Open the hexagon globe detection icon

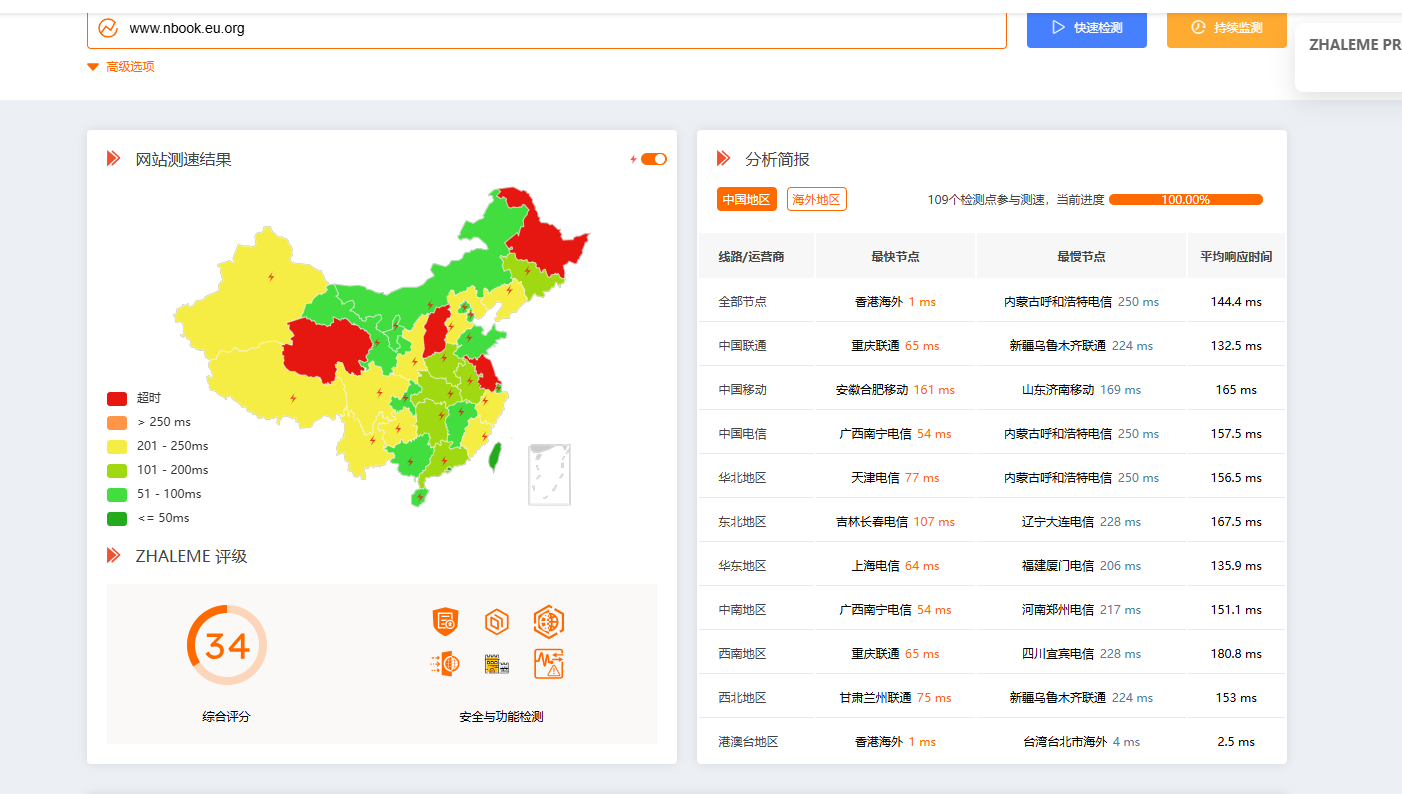tap(549, 621)
